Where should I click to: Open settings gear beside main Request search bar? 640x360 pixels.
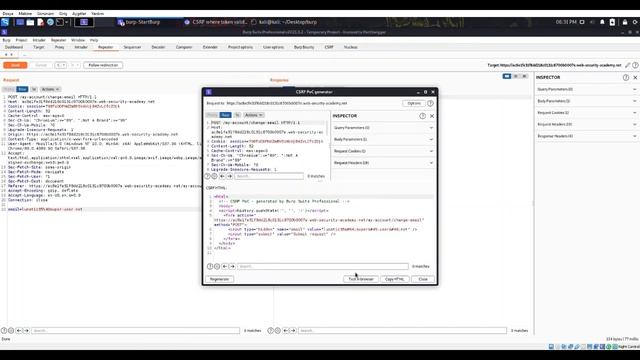(x=11, y=331)
